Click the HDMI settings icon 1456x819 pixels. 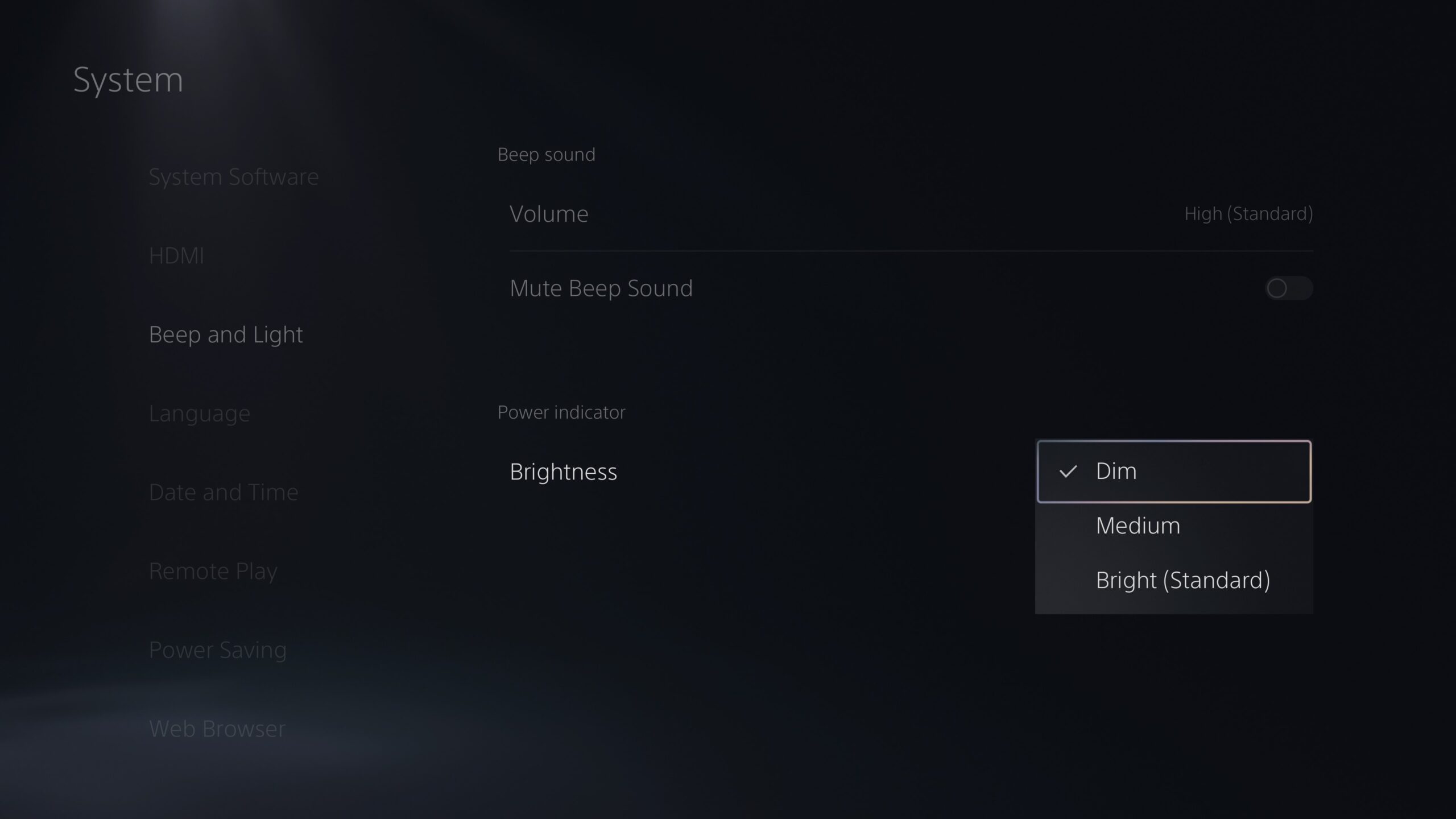176,255
